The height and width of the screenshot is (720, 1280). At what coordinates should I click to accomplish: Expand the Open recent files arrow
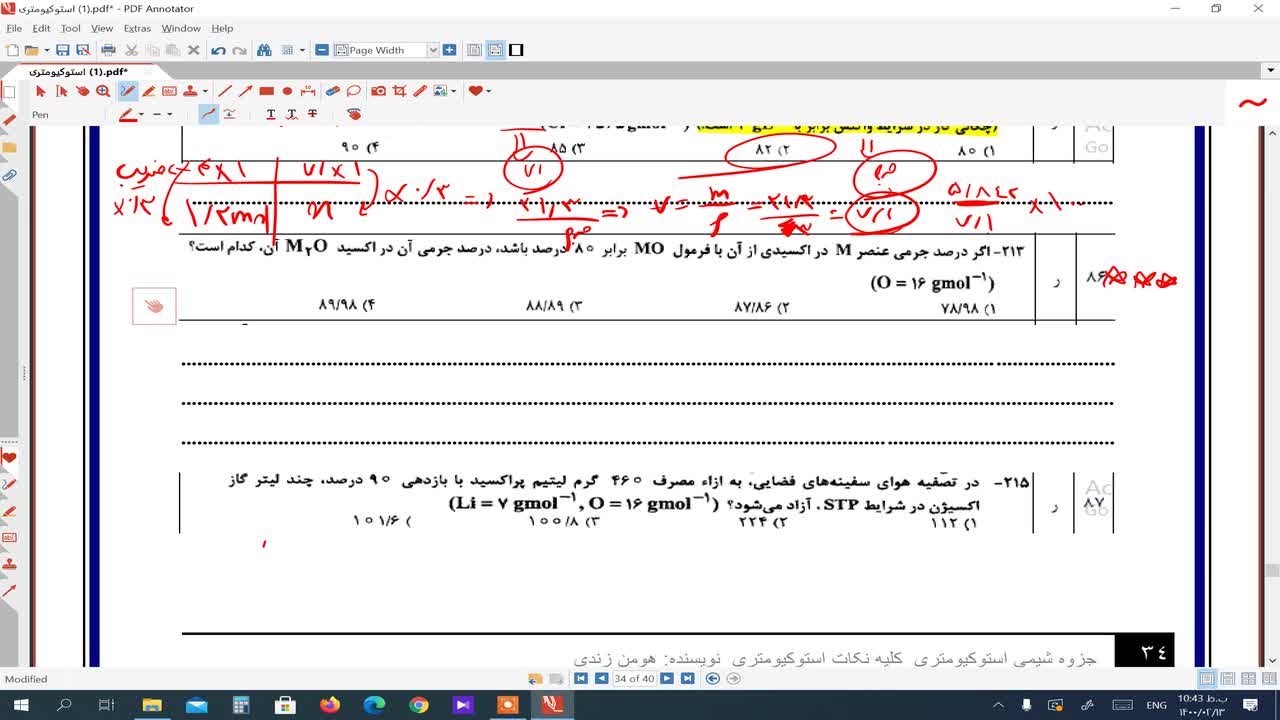(x=46, y=50)
